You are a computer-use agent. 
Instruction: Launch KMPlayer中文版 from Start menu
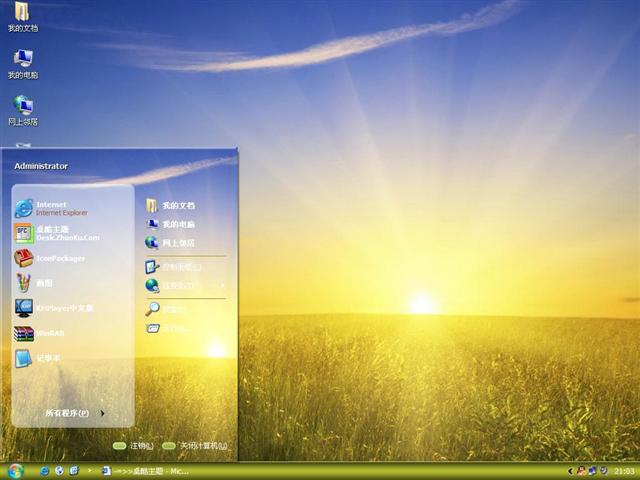(x=54, y=308)
